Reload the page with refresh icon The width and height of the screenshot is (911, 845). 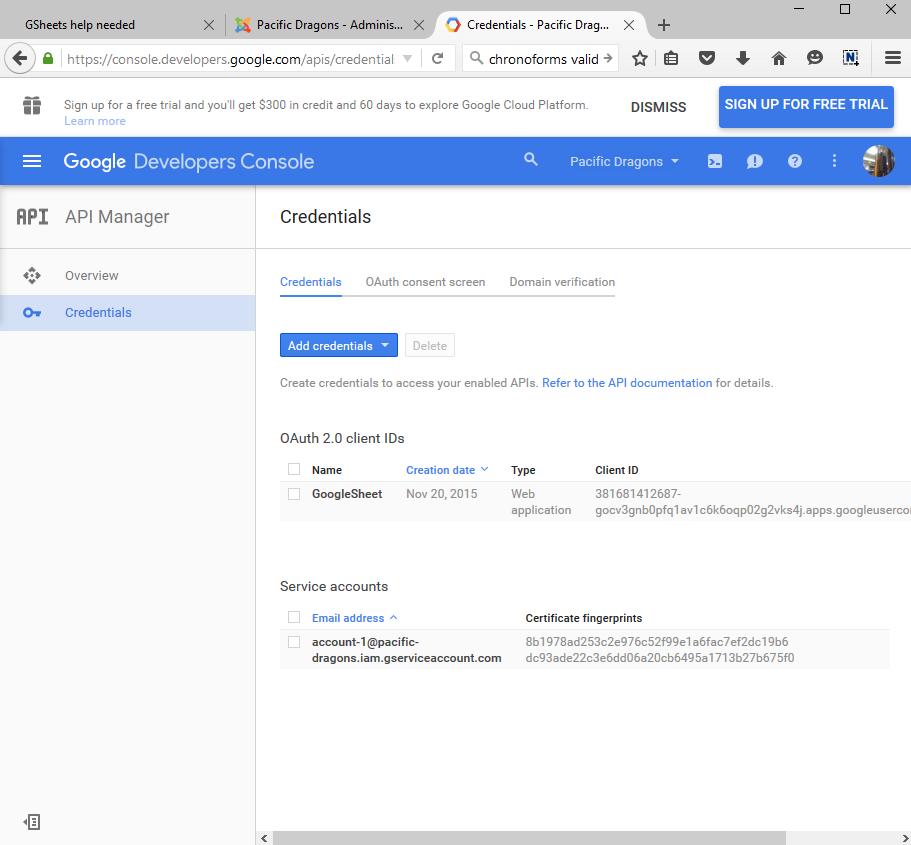coord(438,58)
